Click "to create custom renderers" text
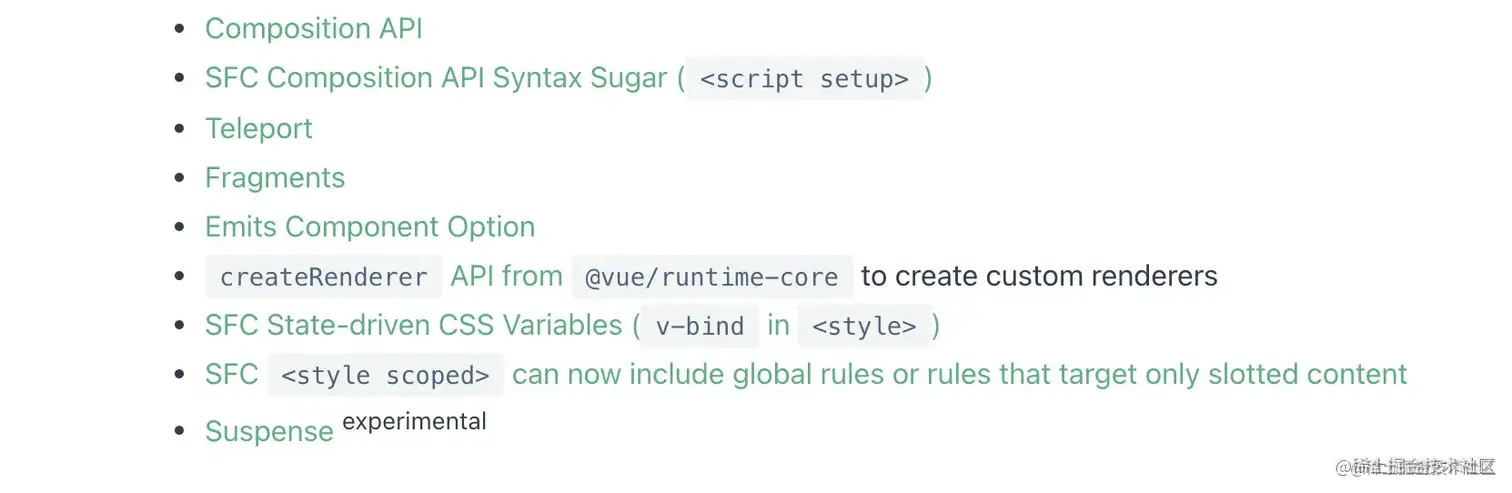This screenshot has height=493, width=1512. point(1039,276)
